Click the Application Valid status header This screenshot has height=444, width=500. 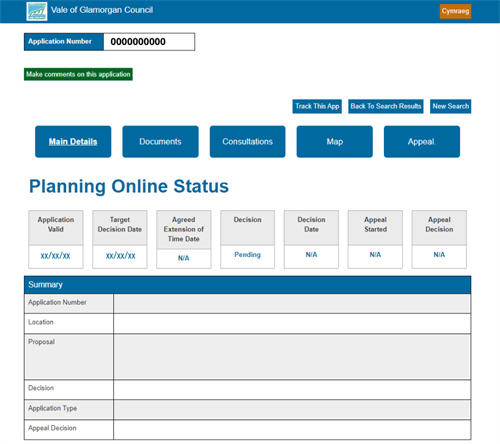pos(56,228)
